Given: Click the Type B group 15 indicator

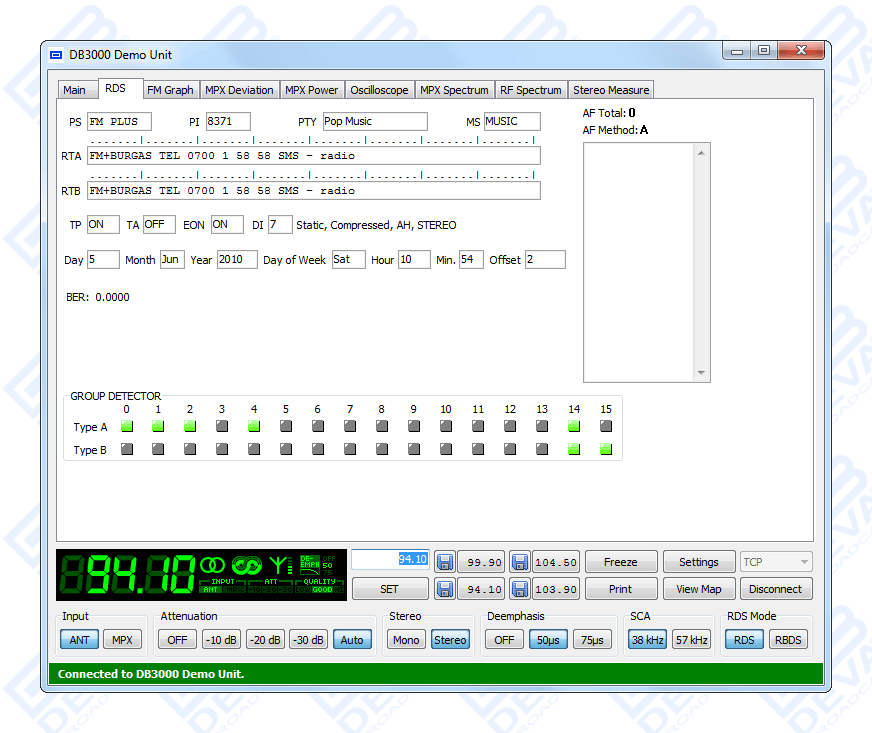Looking at the screenshot, I should [606, 450].
